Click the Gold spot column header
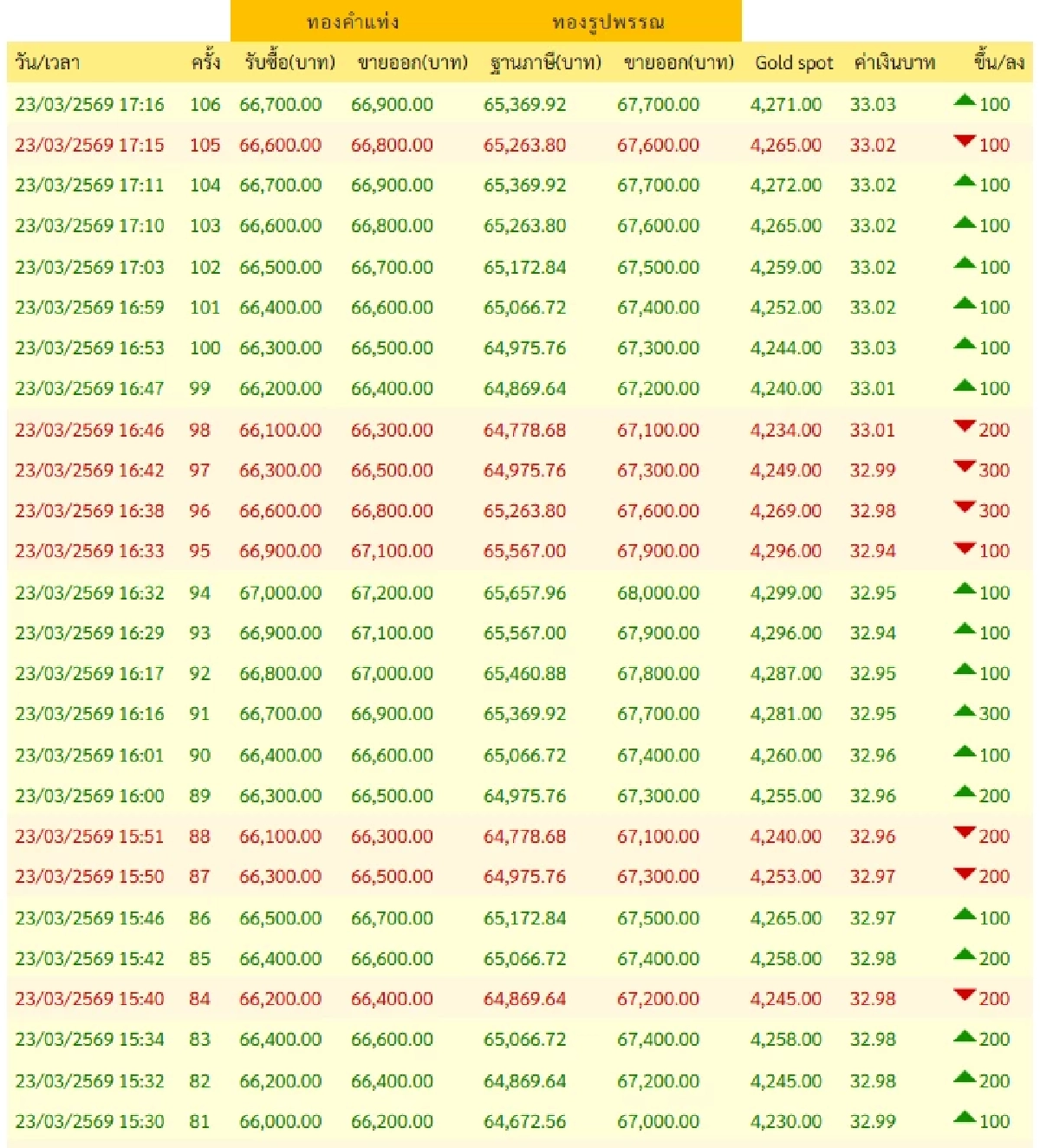 (793, 62)
